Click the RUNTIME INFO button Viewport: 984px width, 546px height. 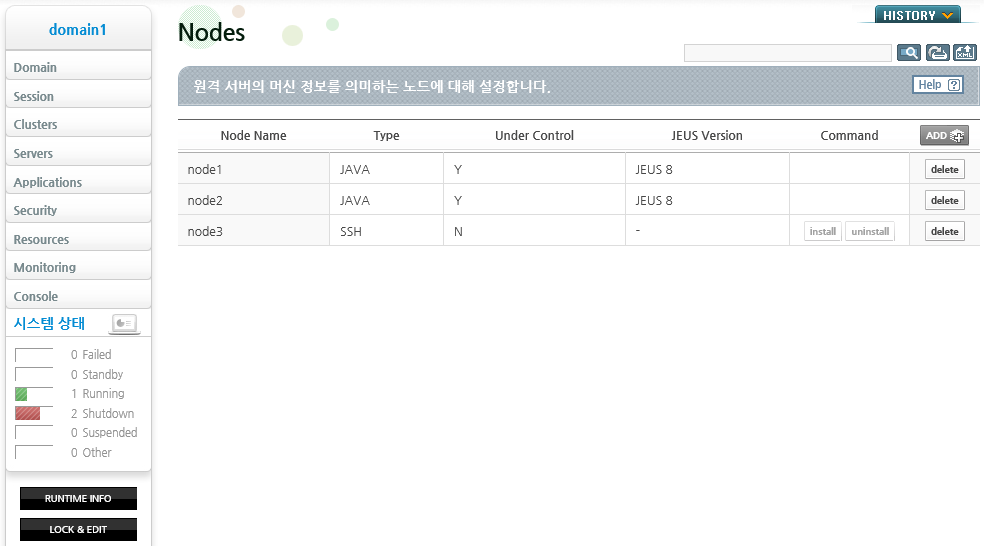78,498
